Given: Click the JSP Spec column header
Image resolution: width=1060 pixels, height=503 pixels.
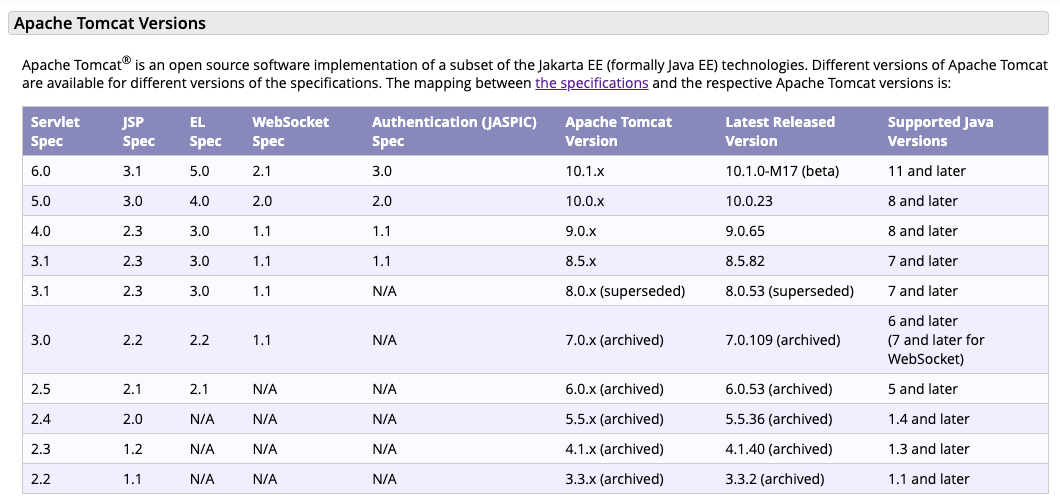Looking at the screenshot, I should (139, 131).
